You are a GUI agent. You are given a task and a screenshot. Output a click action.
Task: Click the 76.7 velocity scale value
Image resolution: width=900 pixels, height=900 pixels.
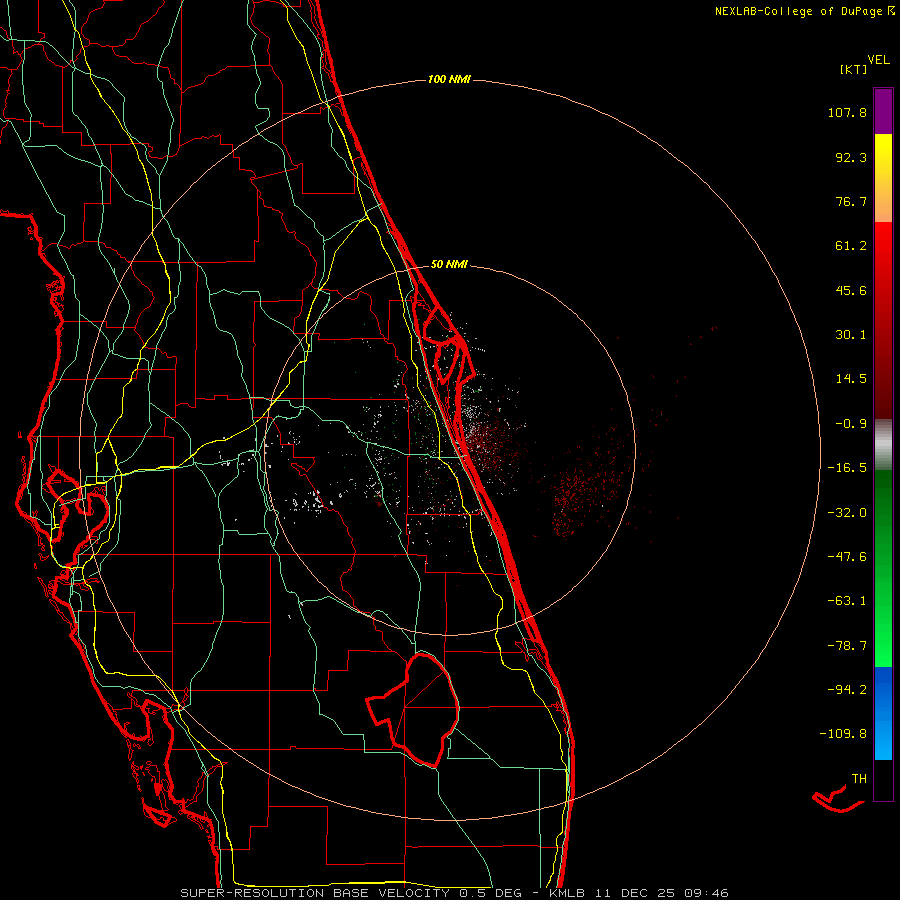pyautogui.click(x=851, y=201)
